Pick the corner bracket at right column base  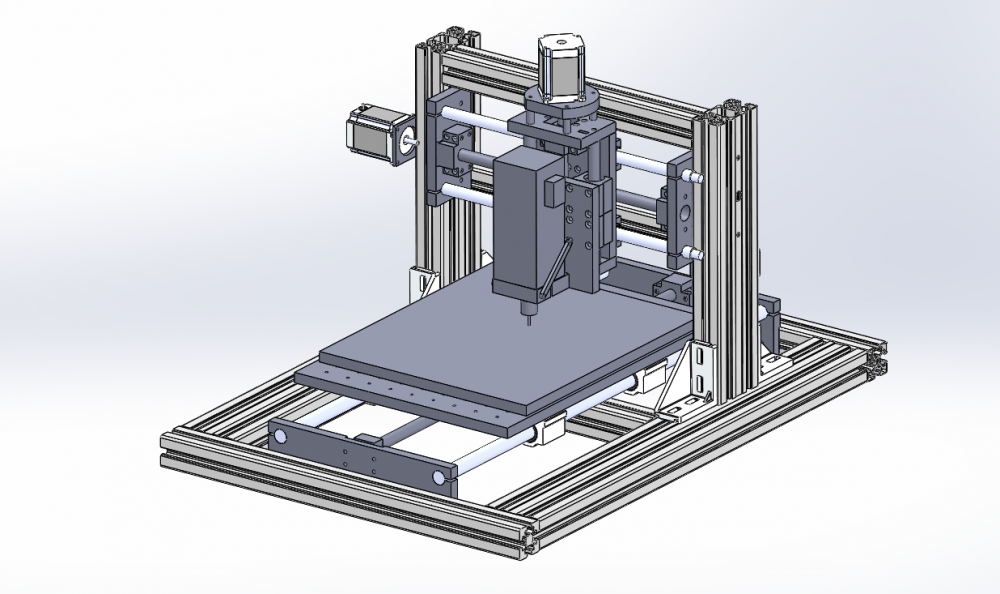(x=688, y=381)
